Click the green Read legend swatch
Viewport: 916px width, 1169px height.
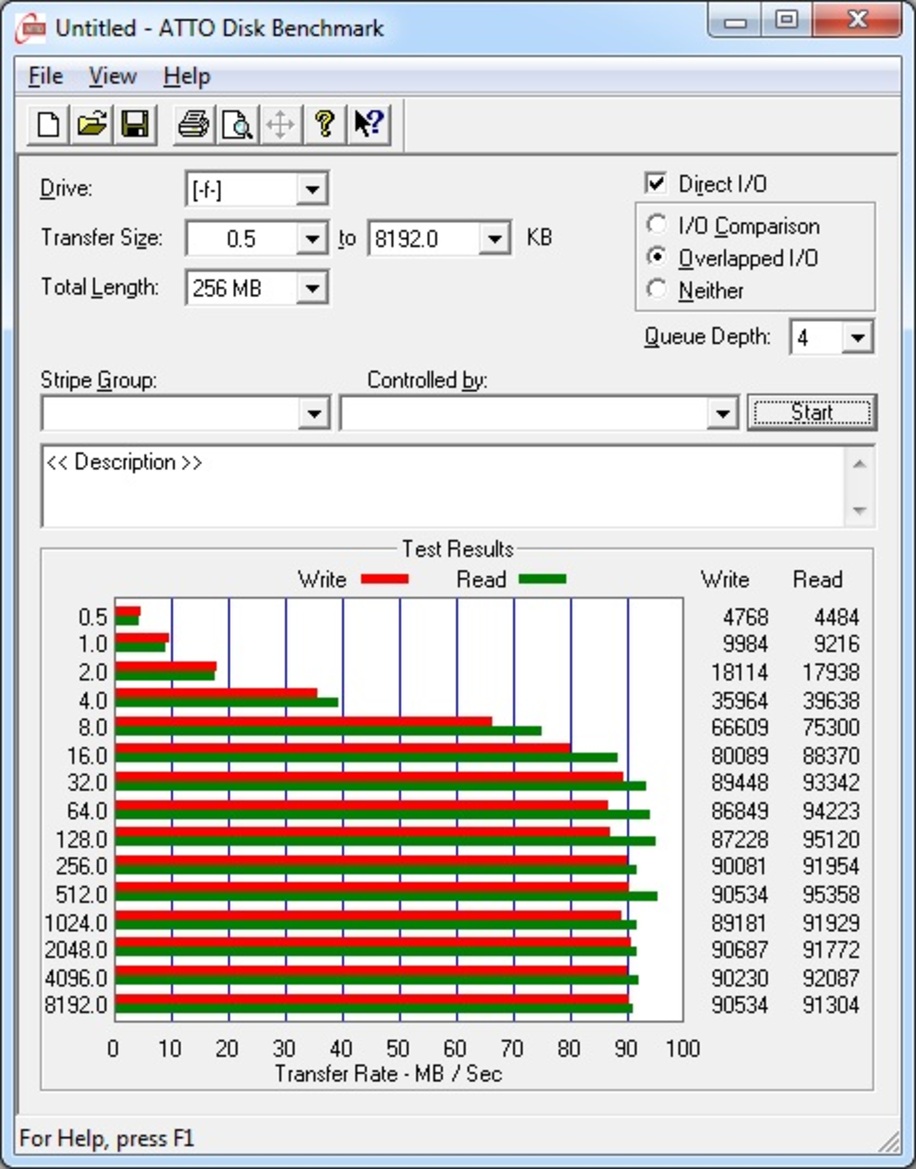[x=543, y=579]
